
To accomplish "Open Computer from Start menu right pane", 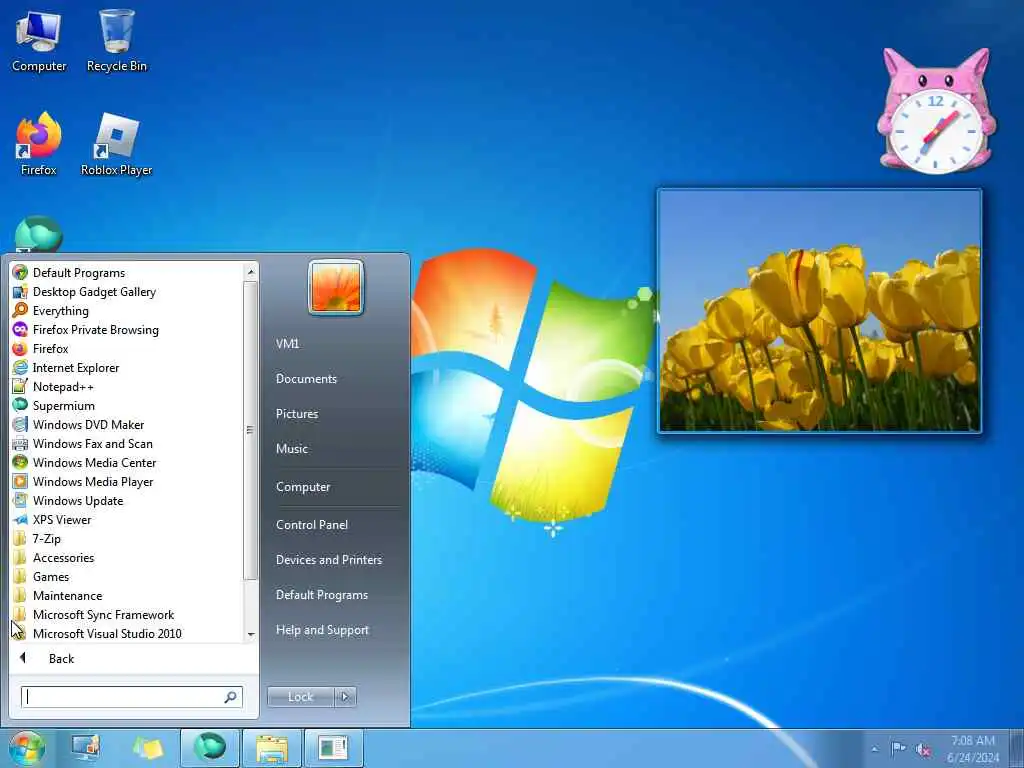I will pyautogui.click(x=303, y=487).
